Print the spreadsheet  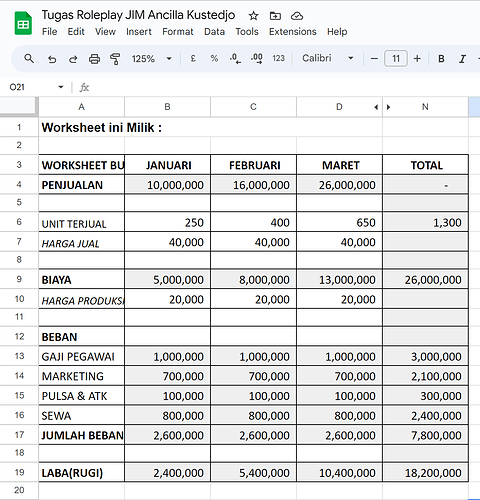(94, 59)
